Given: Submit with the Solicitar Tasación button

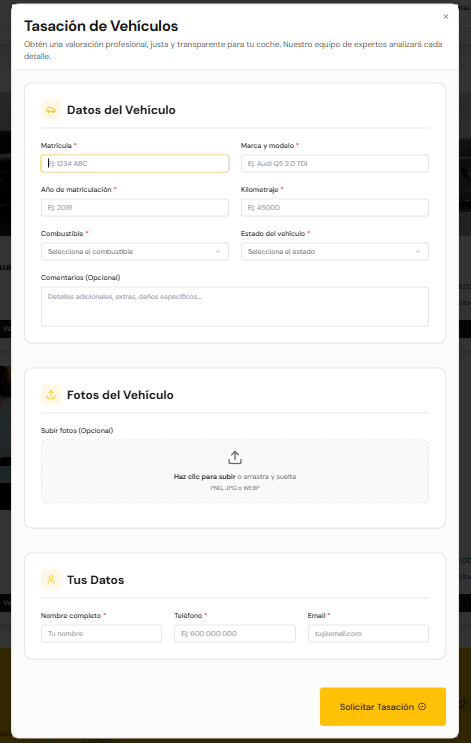Looking at the screenshot, I should 383,707.
